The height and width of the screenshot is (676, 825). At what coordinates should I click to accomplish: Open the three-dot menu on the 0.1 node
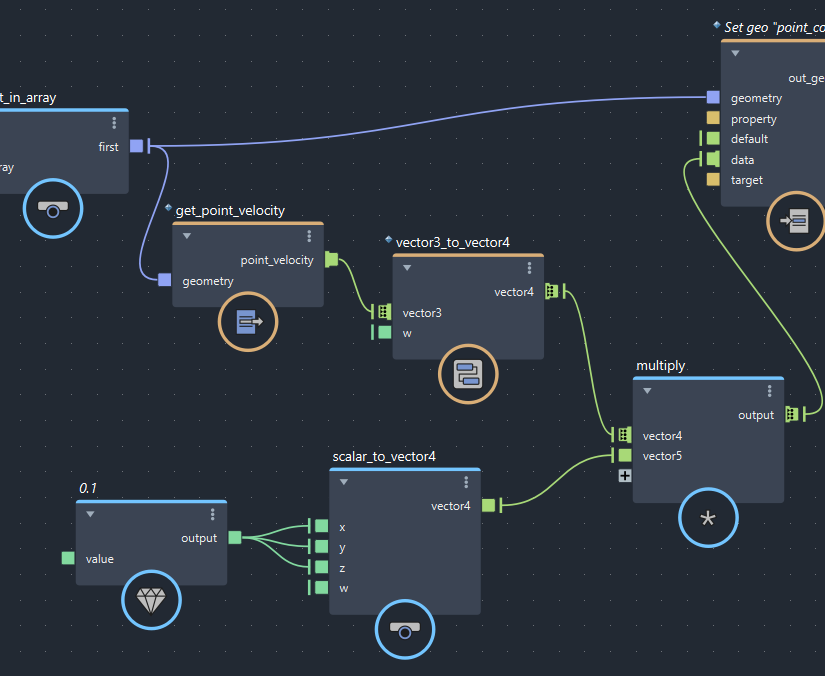(x=211, y=514)
